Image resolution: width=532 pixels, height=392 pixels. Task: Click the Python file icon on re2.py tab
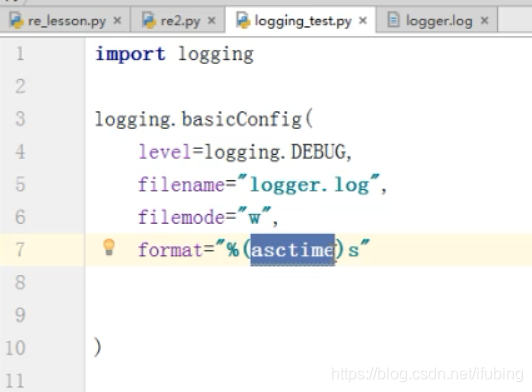[149, 20]
